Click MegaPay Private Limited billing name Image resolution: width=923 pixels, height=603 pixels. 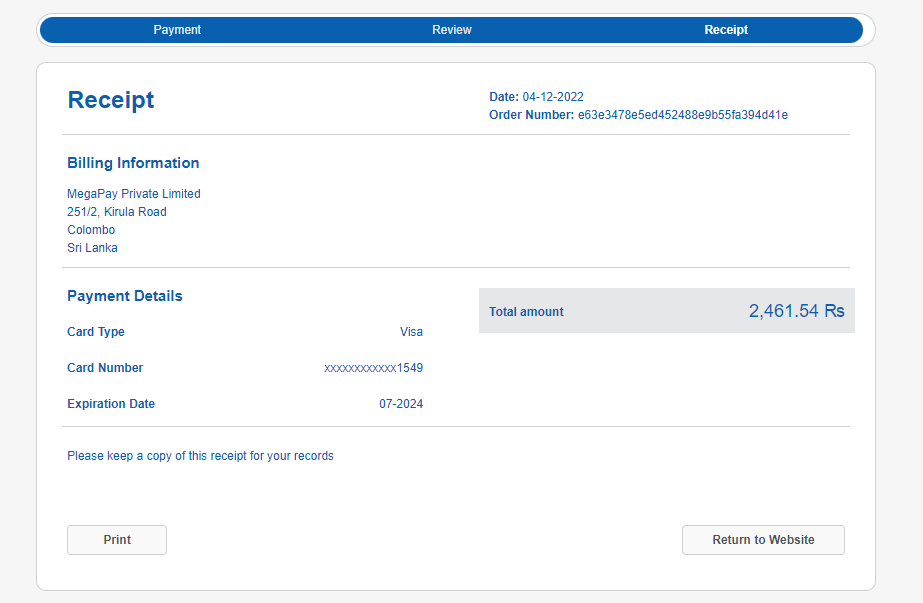(134, 194)
